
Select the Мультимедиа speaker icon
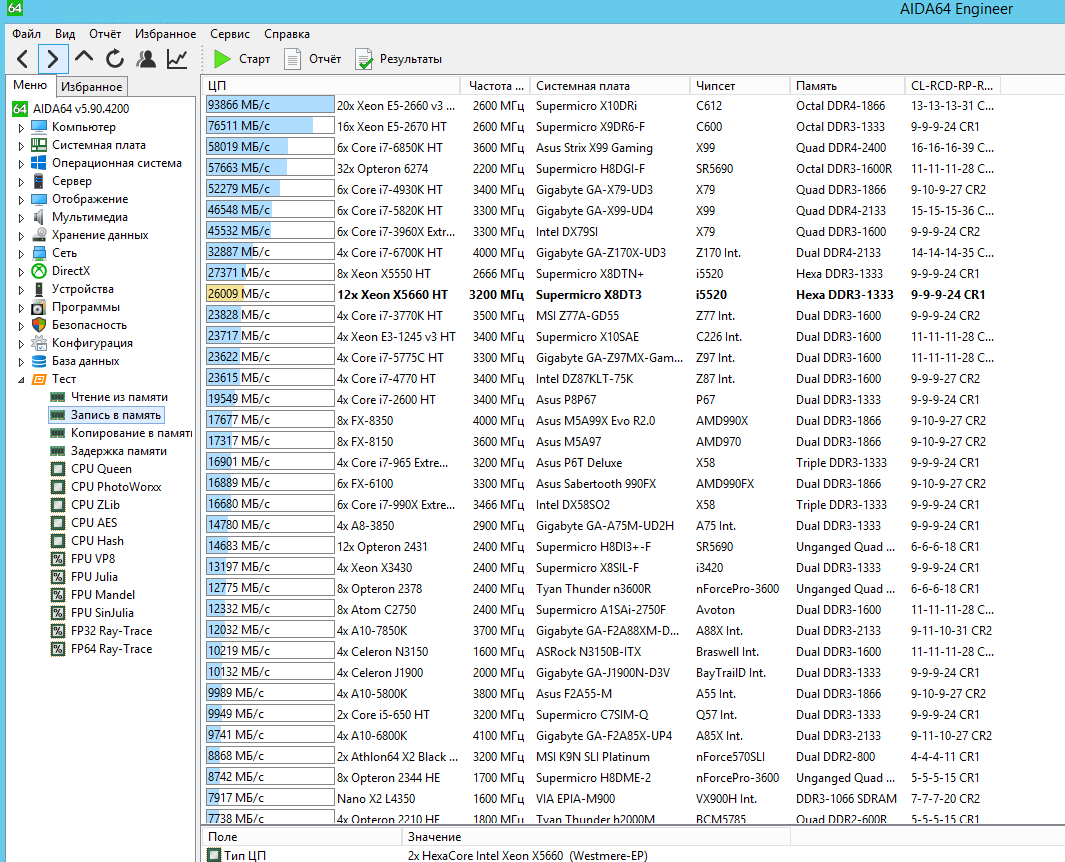(39, 217)
